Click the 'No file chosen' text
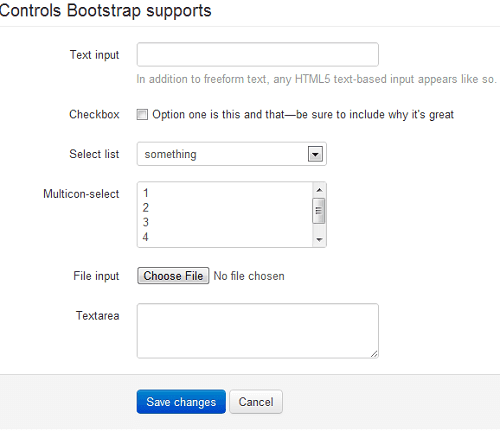Screen dimensions: 500x444 [x=249, y=276]
